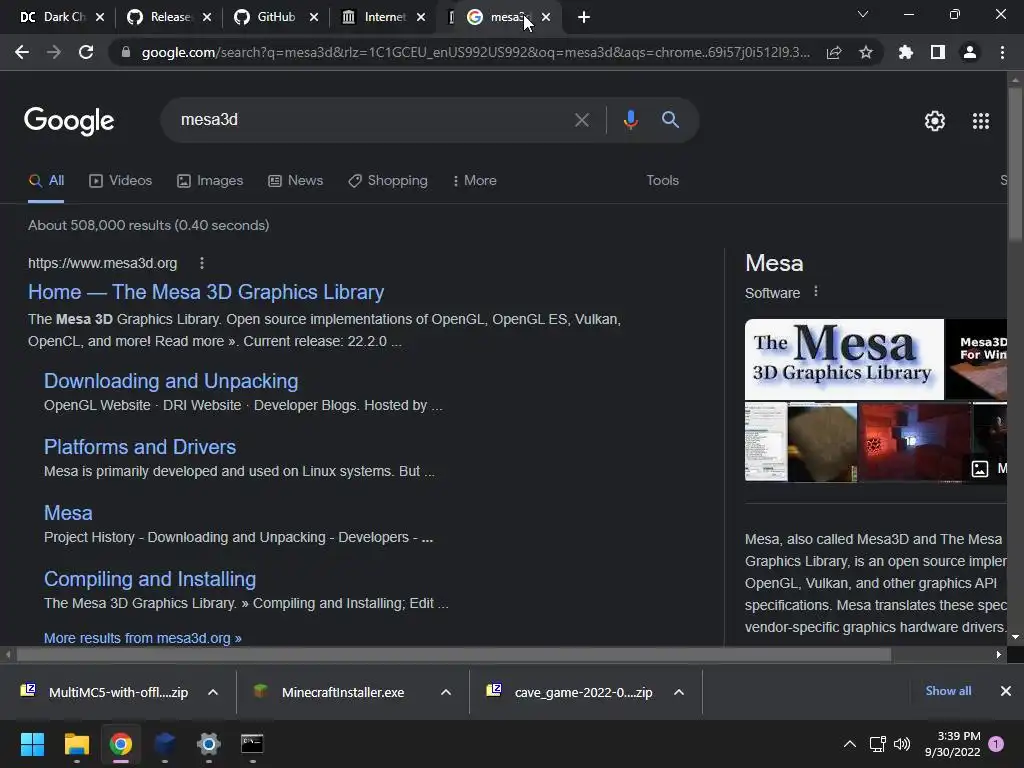Open a new browser tab
1024x768 pixels.
(584, 17)
